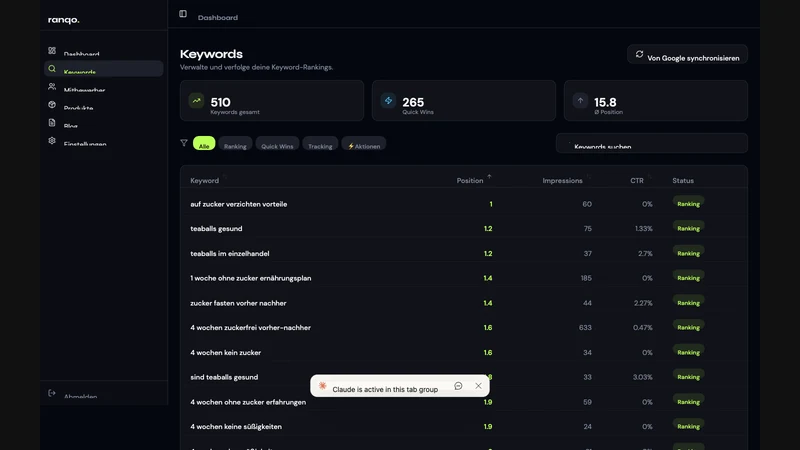Viewport: 800px width, 450px height.
Task: Click the Einstellungen gear icon
Action: (x=52, y=140)
